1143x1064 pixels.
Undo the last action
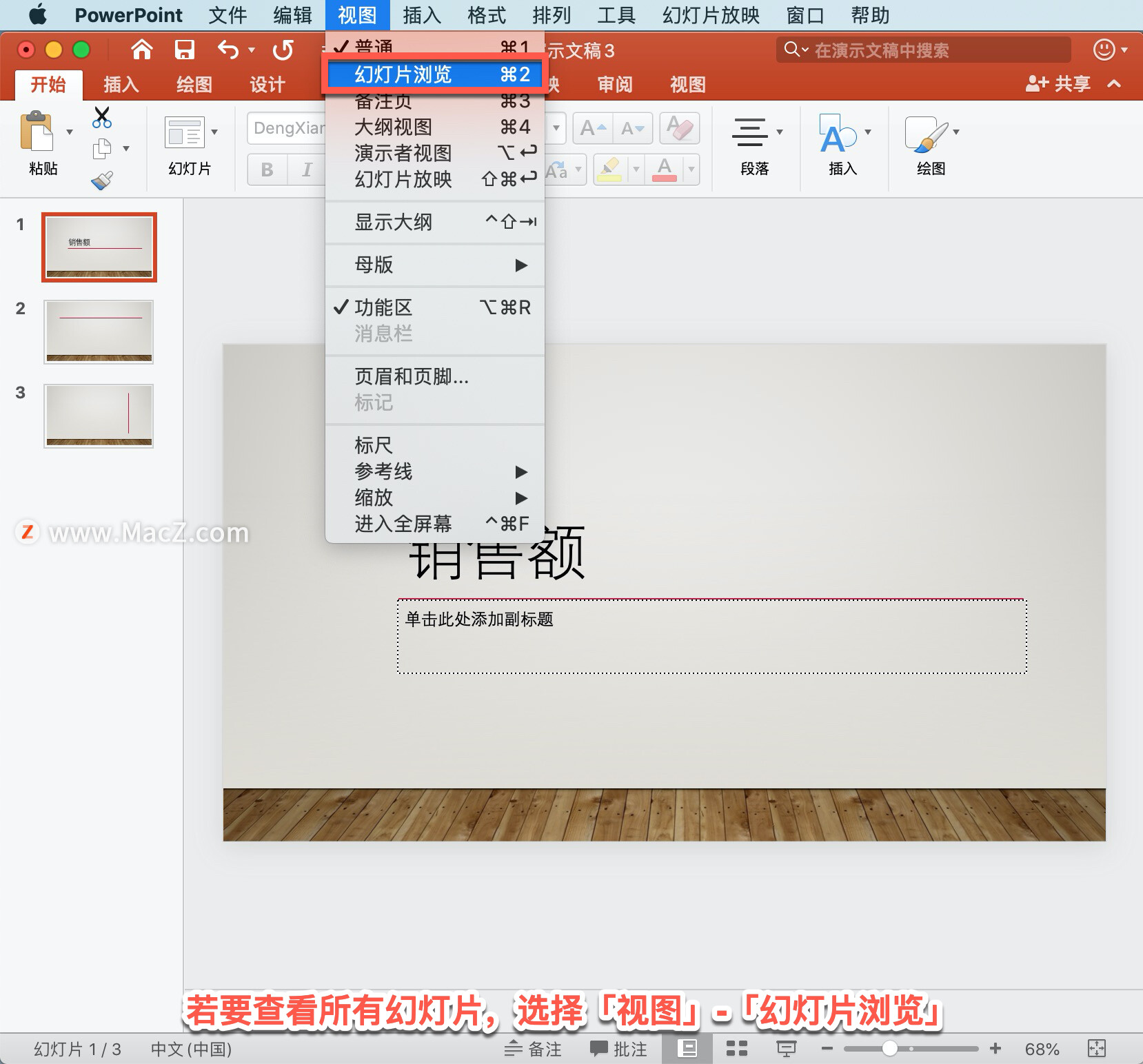[228, 50]
